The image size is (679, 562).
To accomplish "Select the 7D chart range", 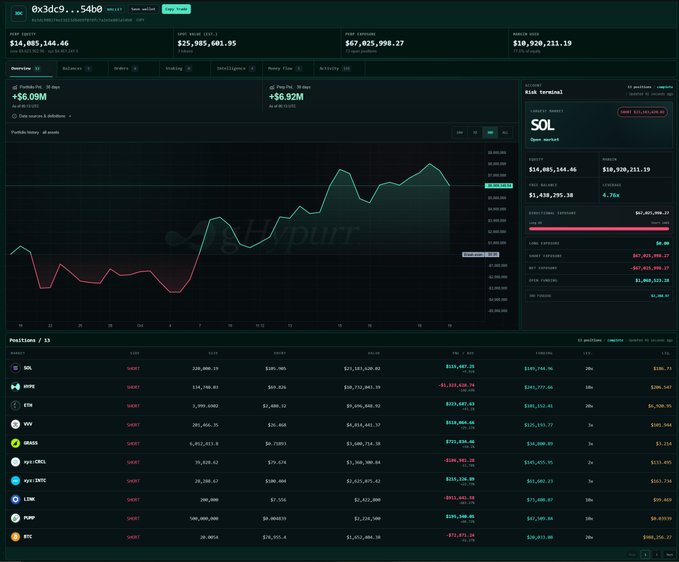I will [475, 132].
